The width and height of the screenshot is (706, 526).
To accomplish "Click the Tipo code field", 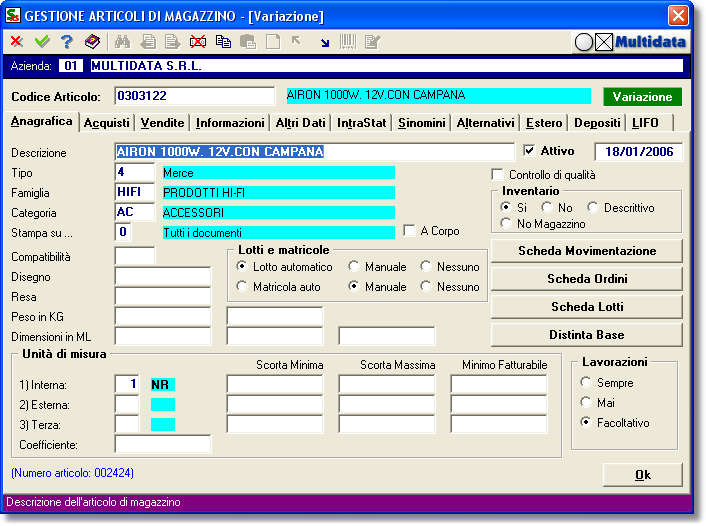I will coord(135,172).
